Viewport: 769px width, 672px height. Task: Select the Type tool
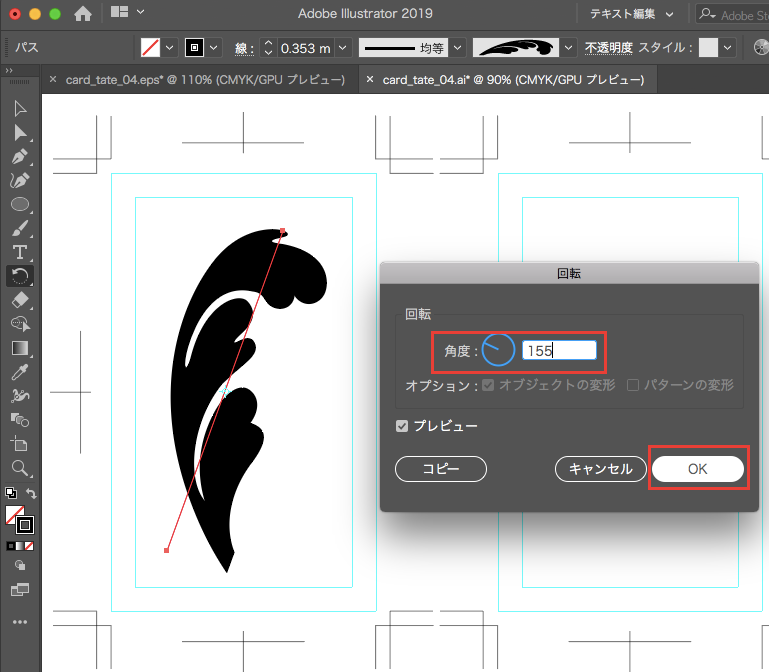point(19,252)
